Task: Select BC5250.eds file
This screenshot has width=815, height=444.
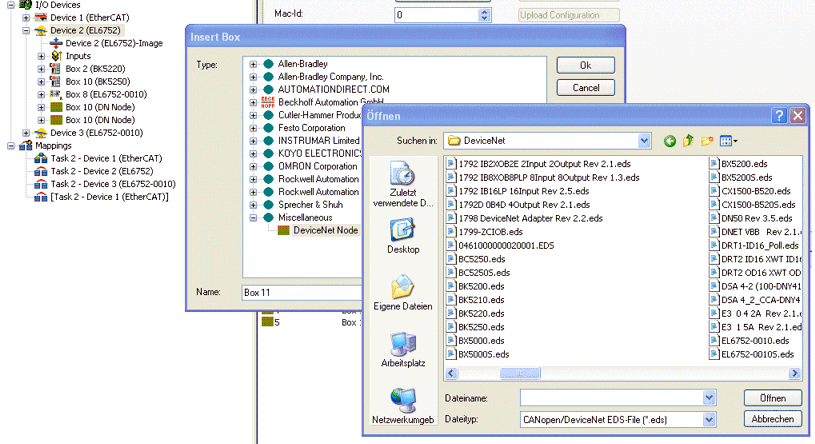Action: [x=481, y=259]
